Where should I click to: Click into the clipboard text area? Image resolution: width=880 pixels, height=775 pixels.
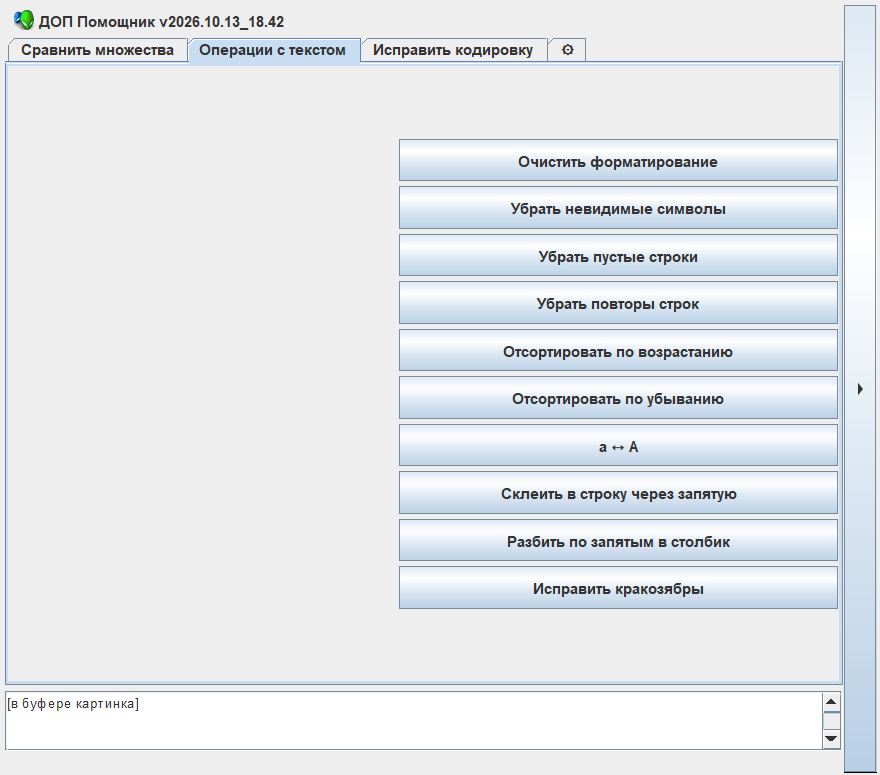click(414, 721)
